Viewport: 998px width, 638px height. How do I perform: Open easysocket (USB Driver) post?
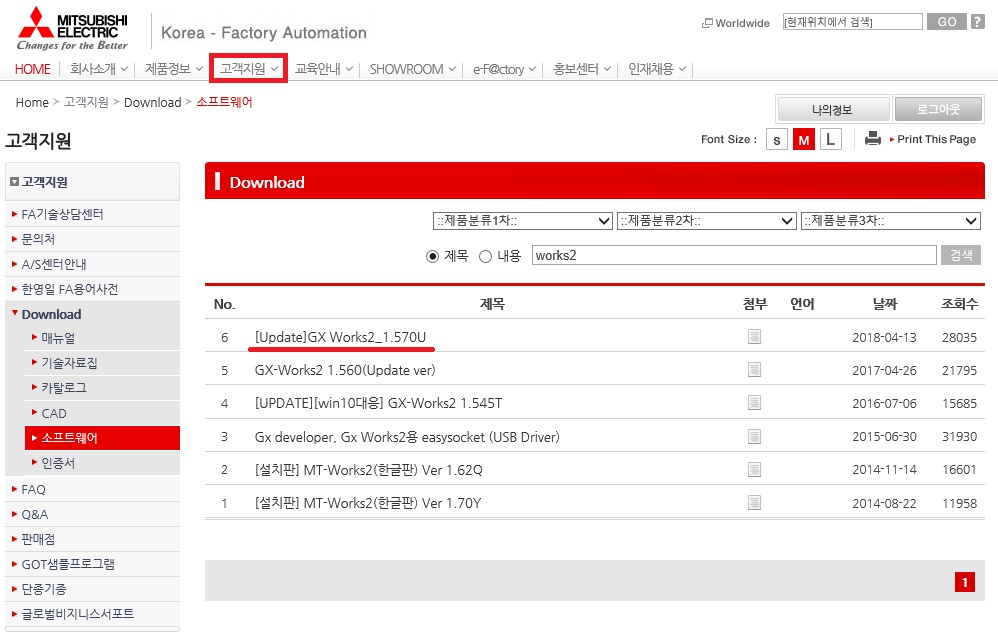407,437
